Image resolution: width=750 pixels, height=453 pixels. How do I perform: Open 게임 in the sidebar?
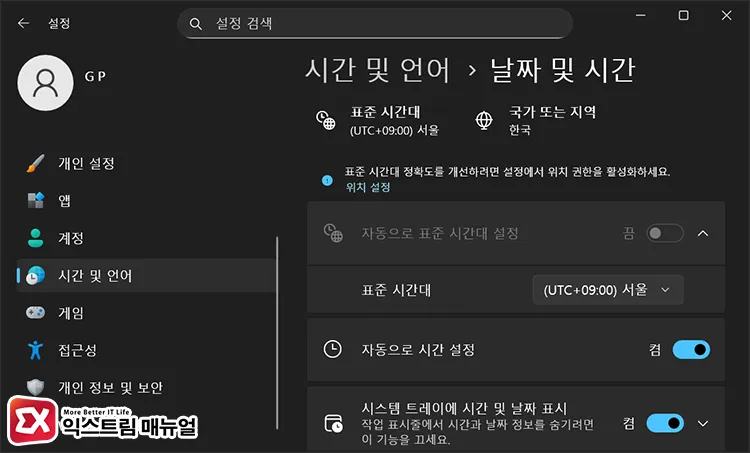(146, 313)
